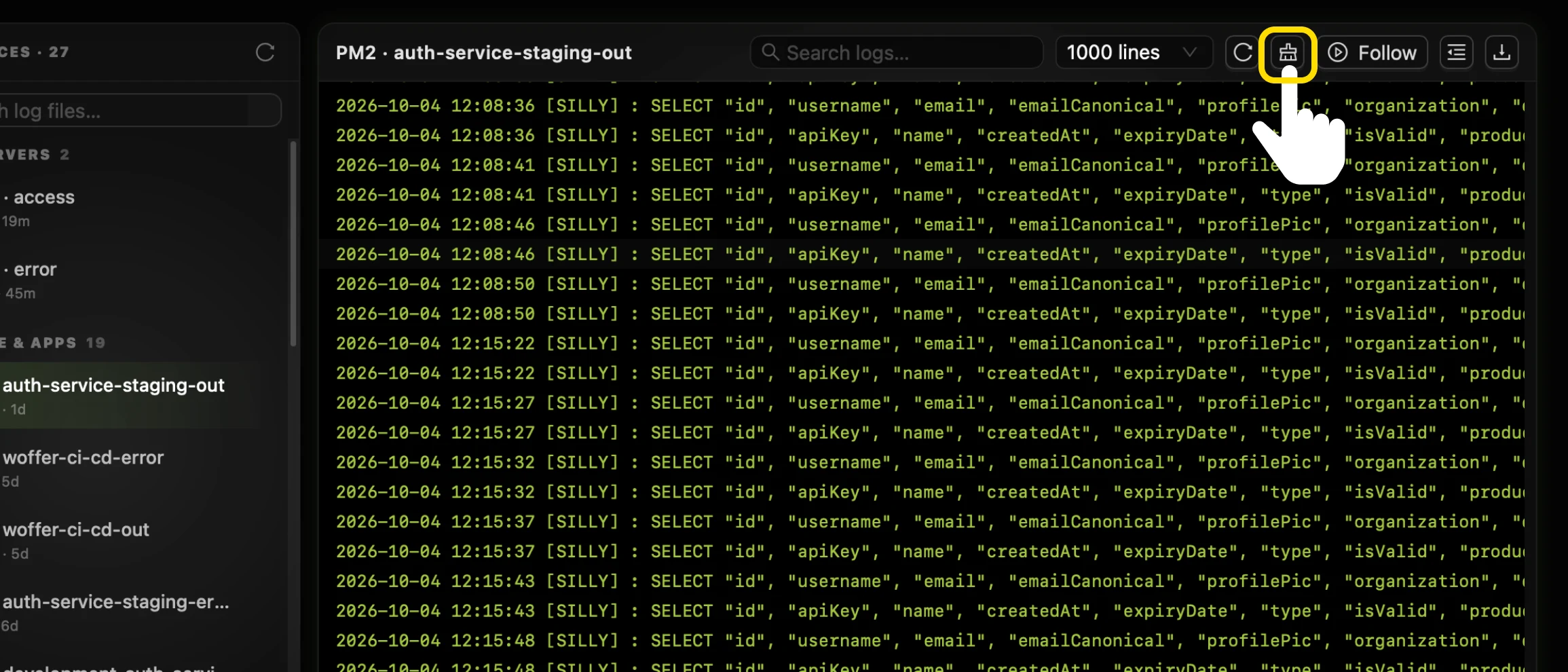This screenshot has height=672, width=1568.
Task: Focus the log files search box in sidebar
Action: coord(139,111)
